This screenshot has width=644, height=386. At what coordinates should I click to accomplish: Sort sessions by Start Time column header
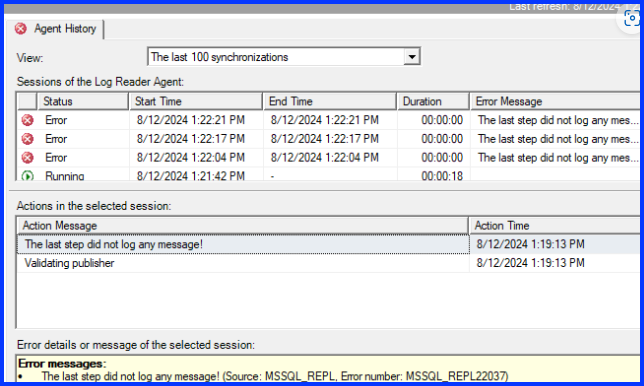point(196,101)
